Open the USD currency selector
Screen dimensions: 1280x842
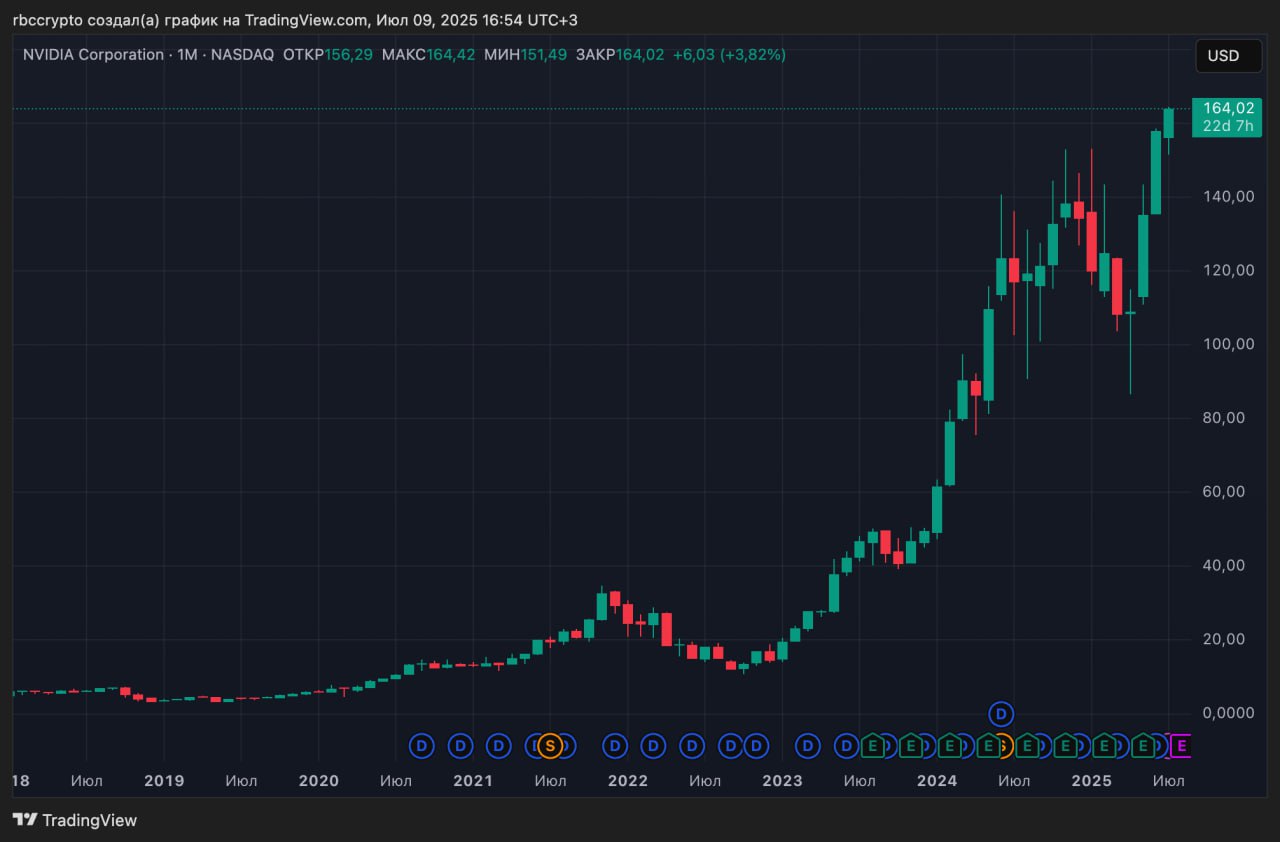(x=1228, y=56)
